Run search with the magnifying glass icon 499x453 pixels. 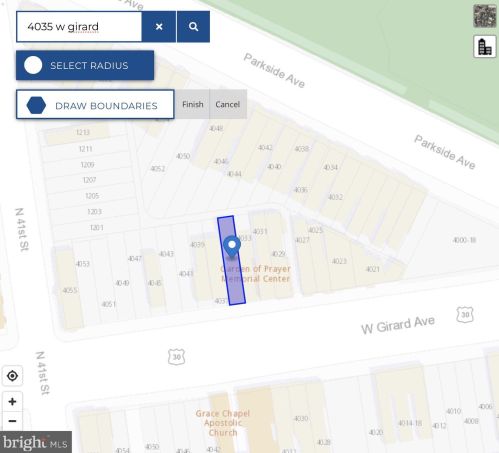point(193,27)
